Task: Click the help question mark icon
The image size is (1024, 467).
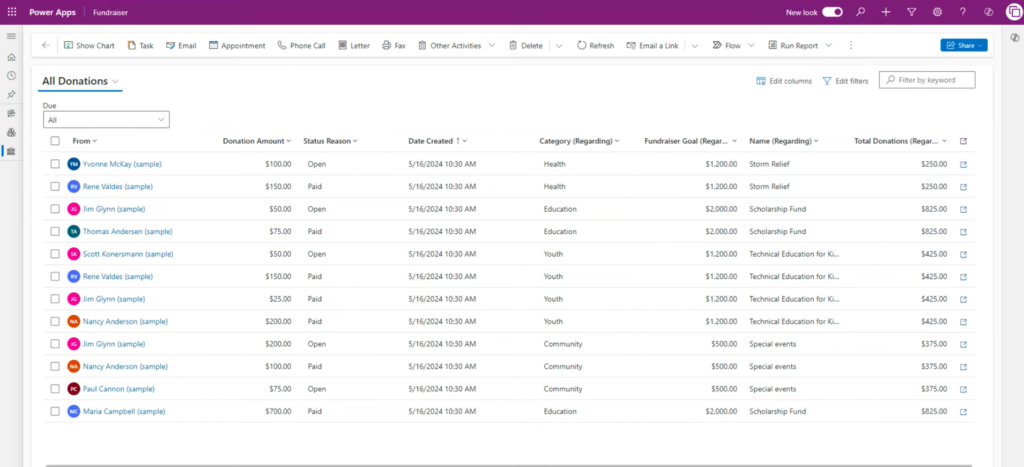Action: [963, 12]
